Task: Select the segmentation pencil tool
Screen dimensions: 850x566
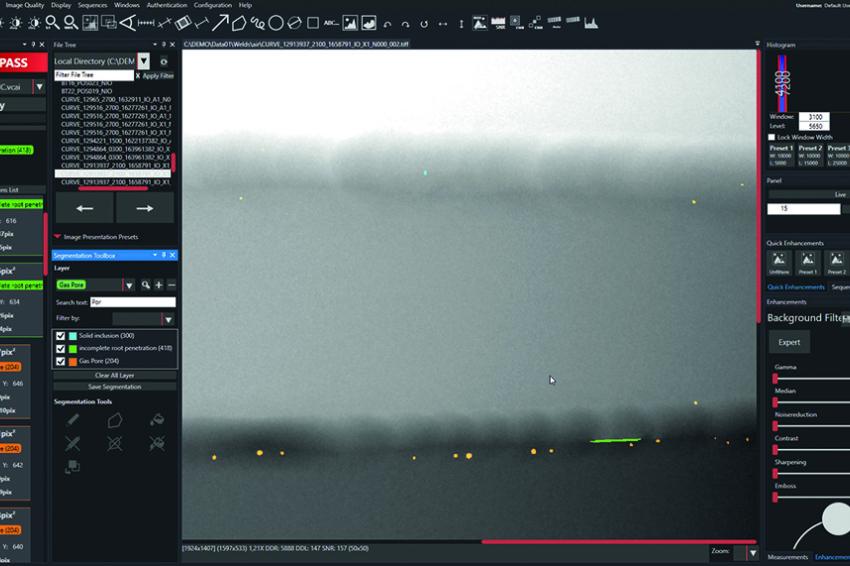Action: click(73, 420)
